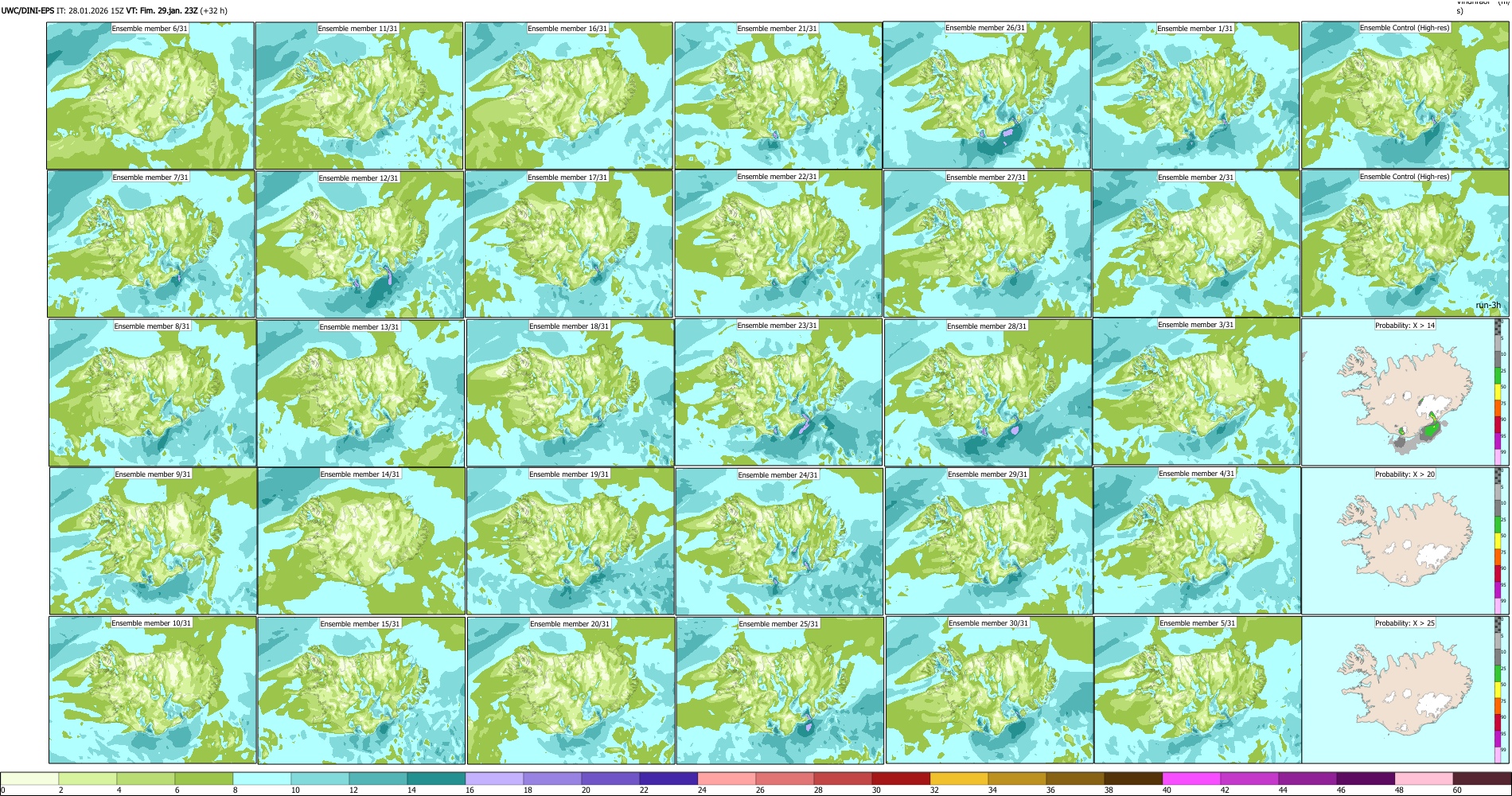
Task: Choose Ensemble member 25/31 map
Action: point(780,690)
